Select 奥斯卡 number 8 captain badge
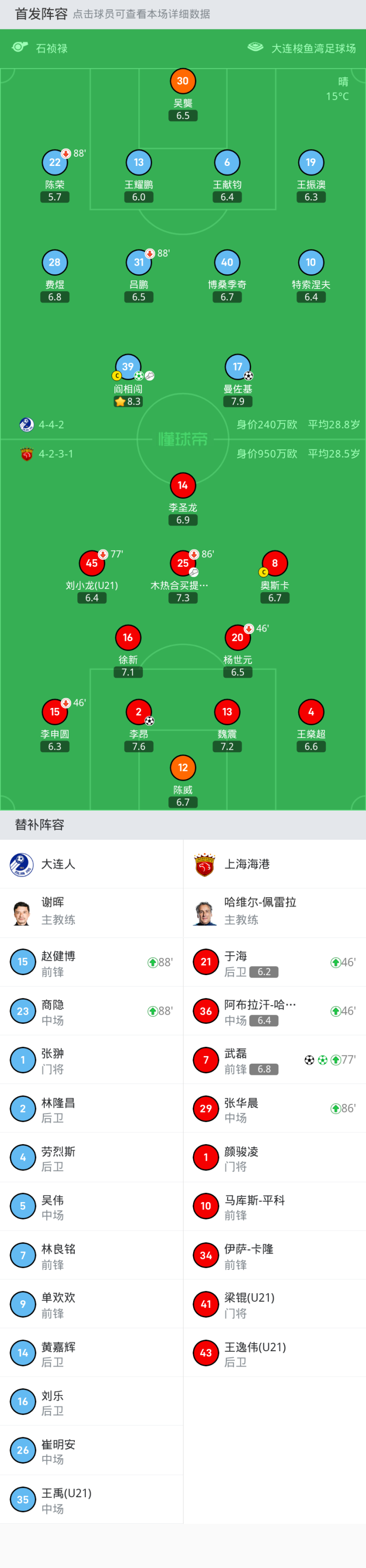The height and width of the screenshot is (1568, 366). [x=274, y=563]
